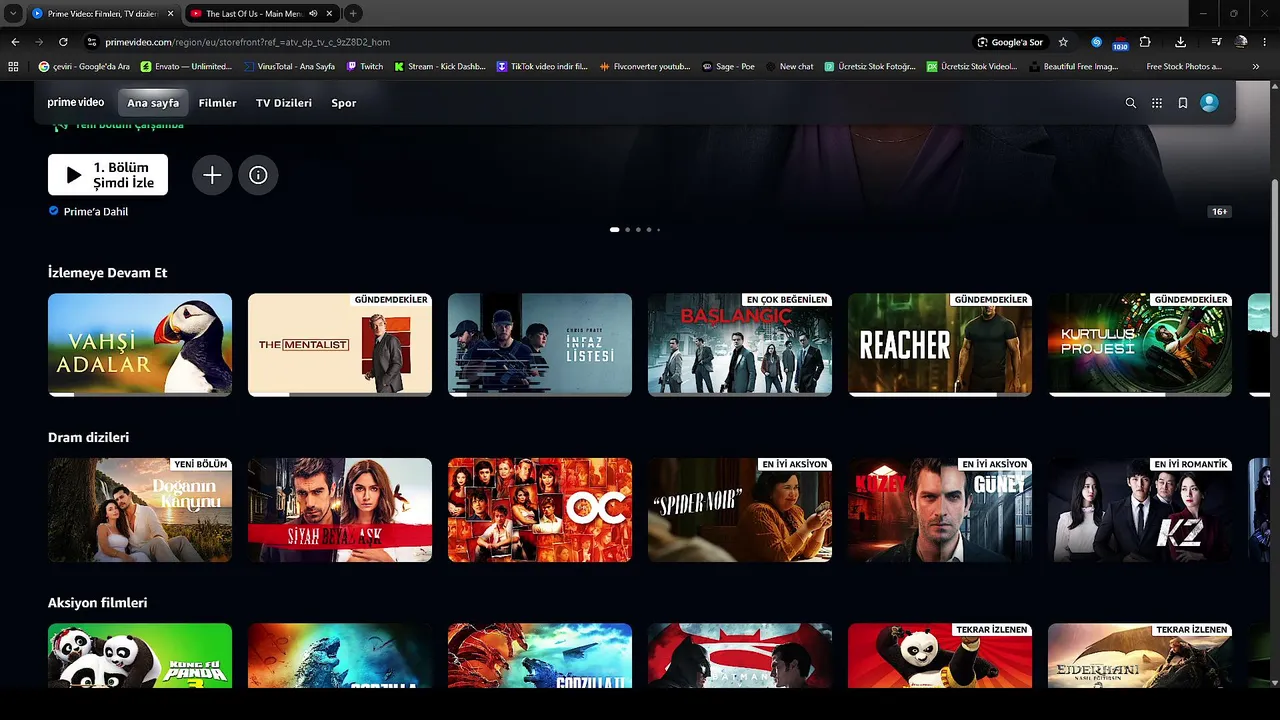This screenshot has height=720, width=1280.
Task: Click the Prime'a Dahil label
Action: [96, 212]
